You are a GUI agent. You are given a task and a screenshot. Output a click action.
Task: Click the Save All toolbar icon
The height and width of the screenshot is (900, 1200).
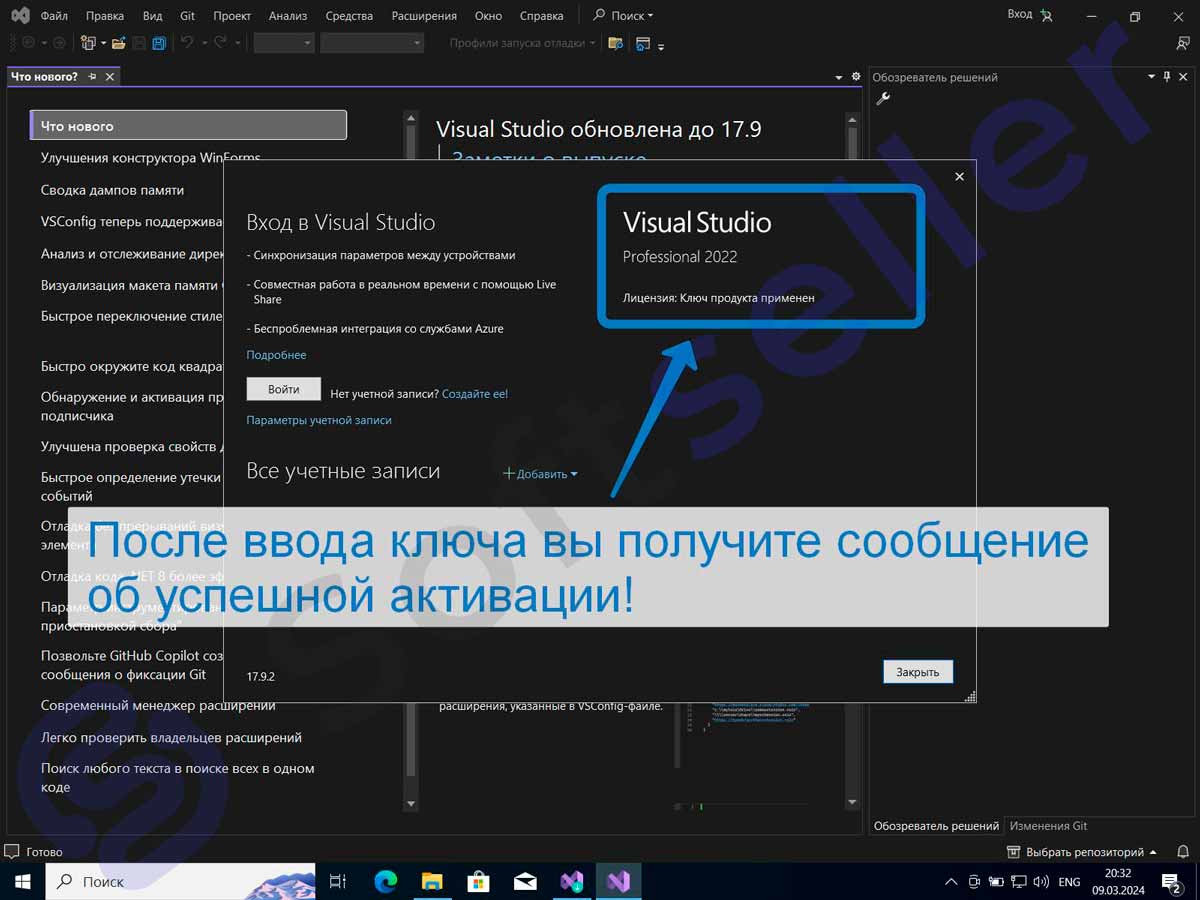(159, 43)
